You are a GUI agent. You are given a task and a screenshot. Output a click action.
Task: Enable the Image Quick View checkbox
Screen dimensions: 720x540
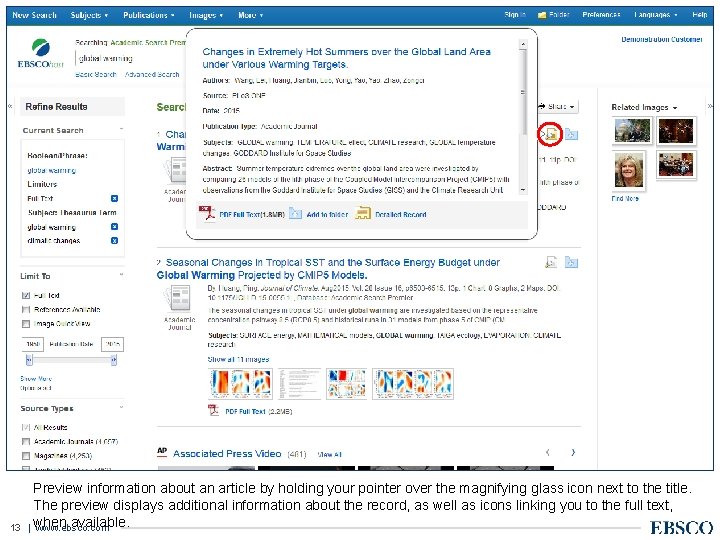[26, 324]
